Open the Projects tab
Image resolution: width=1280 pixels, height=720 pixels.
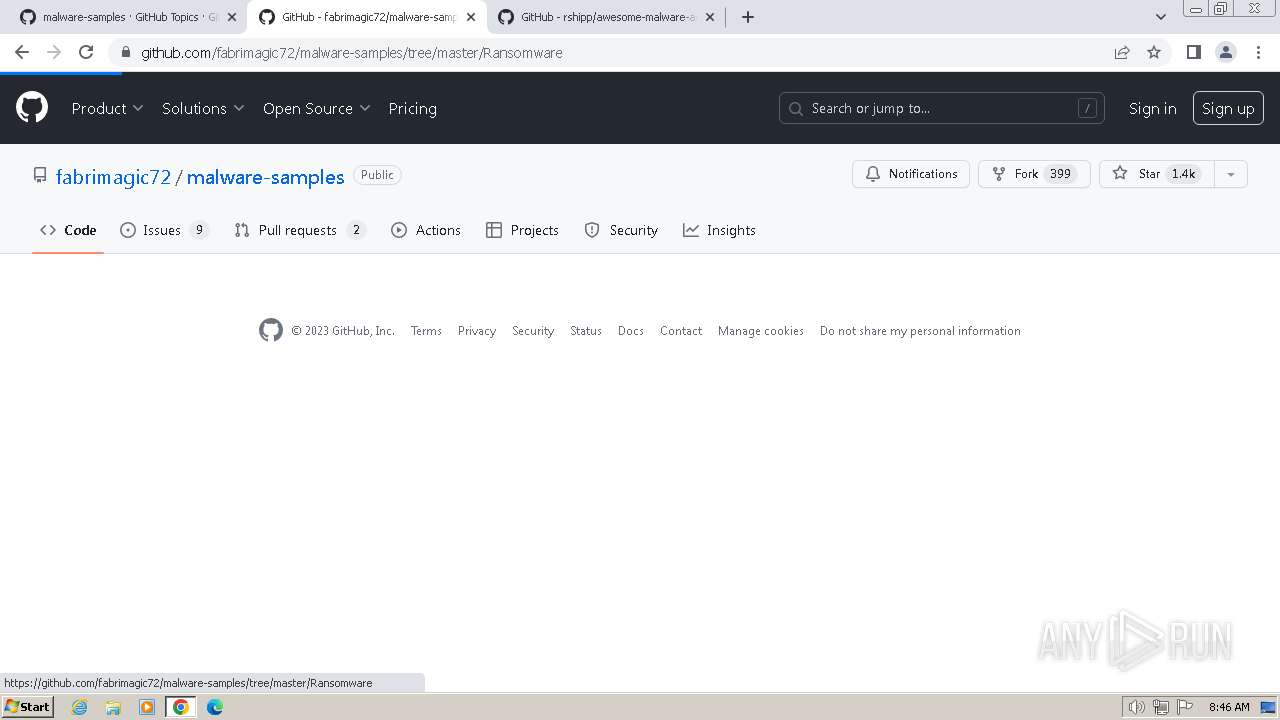tap(522, 230)
